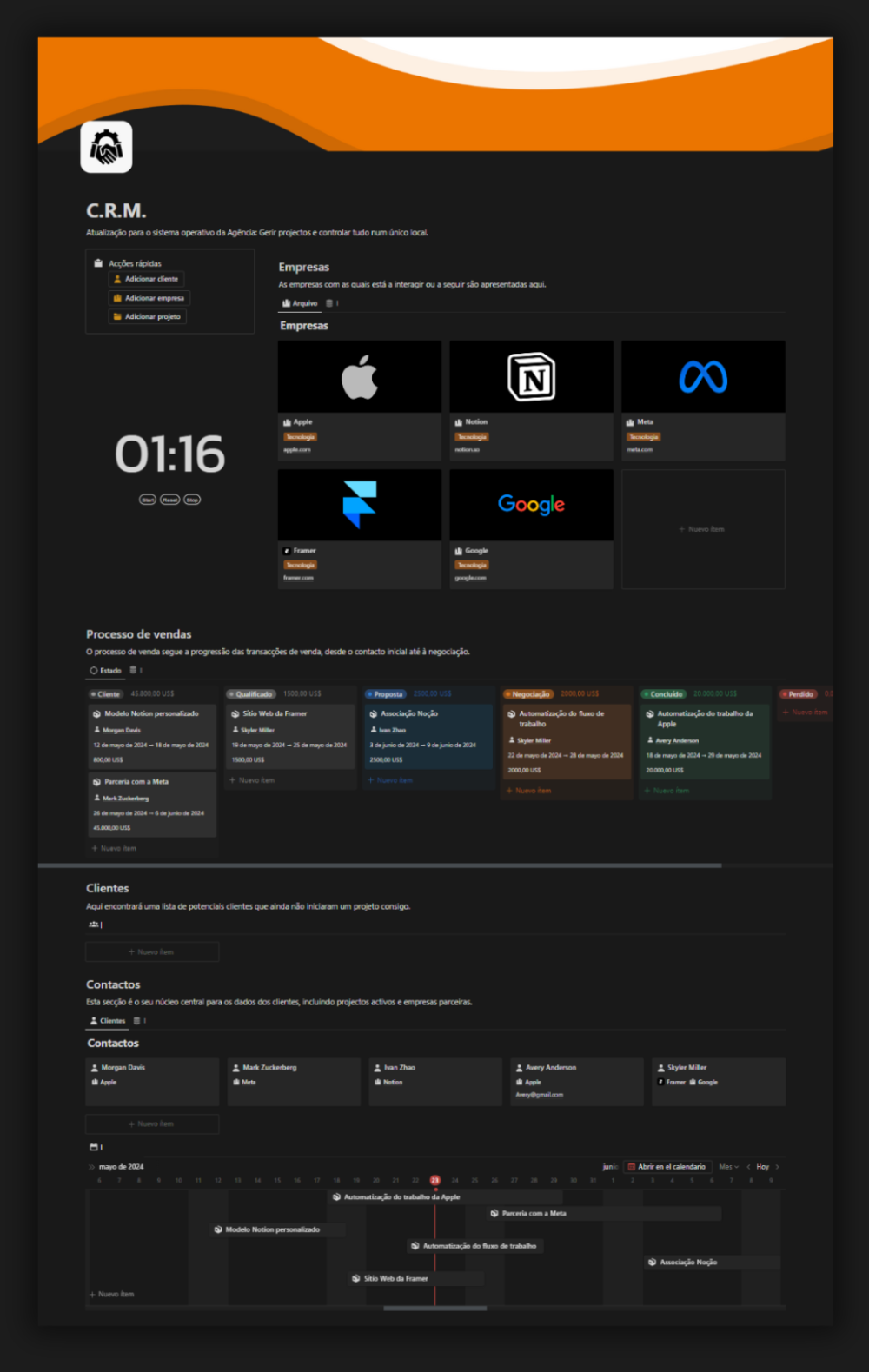Add Nuevo ítem under Concluído column
The height and width of the screenshot is (1372, 869).
[x=667, y=791]
